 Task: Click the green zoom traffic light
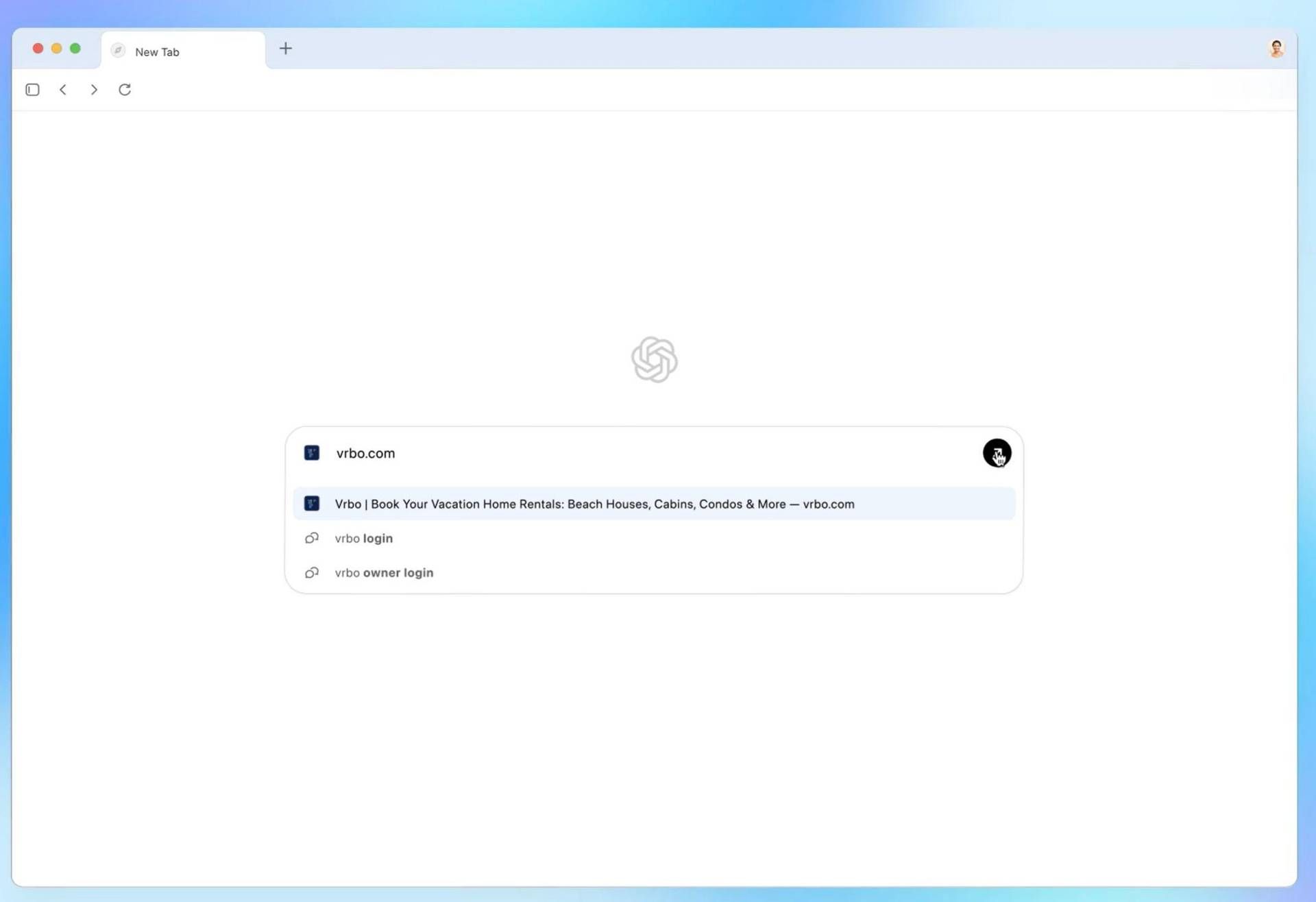(75, 48)
